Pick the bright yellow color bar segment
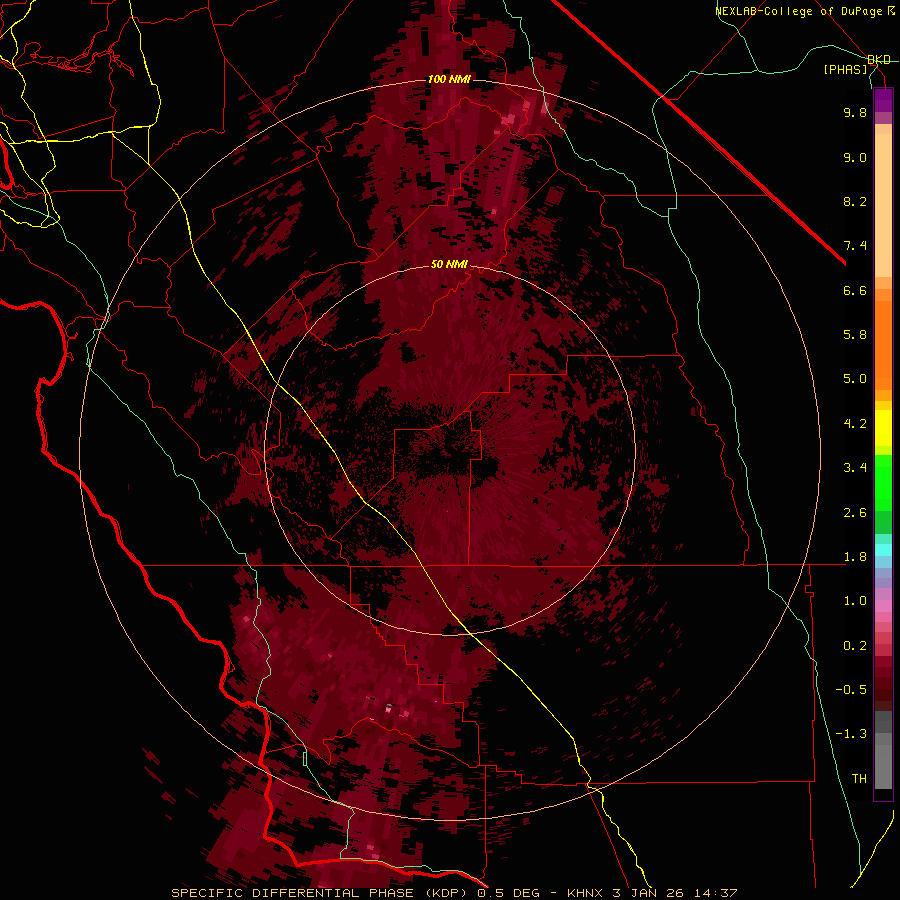Image resolution: width=900 pixels, height=900 pixels. pyautogui.click(x=883, y=428)
